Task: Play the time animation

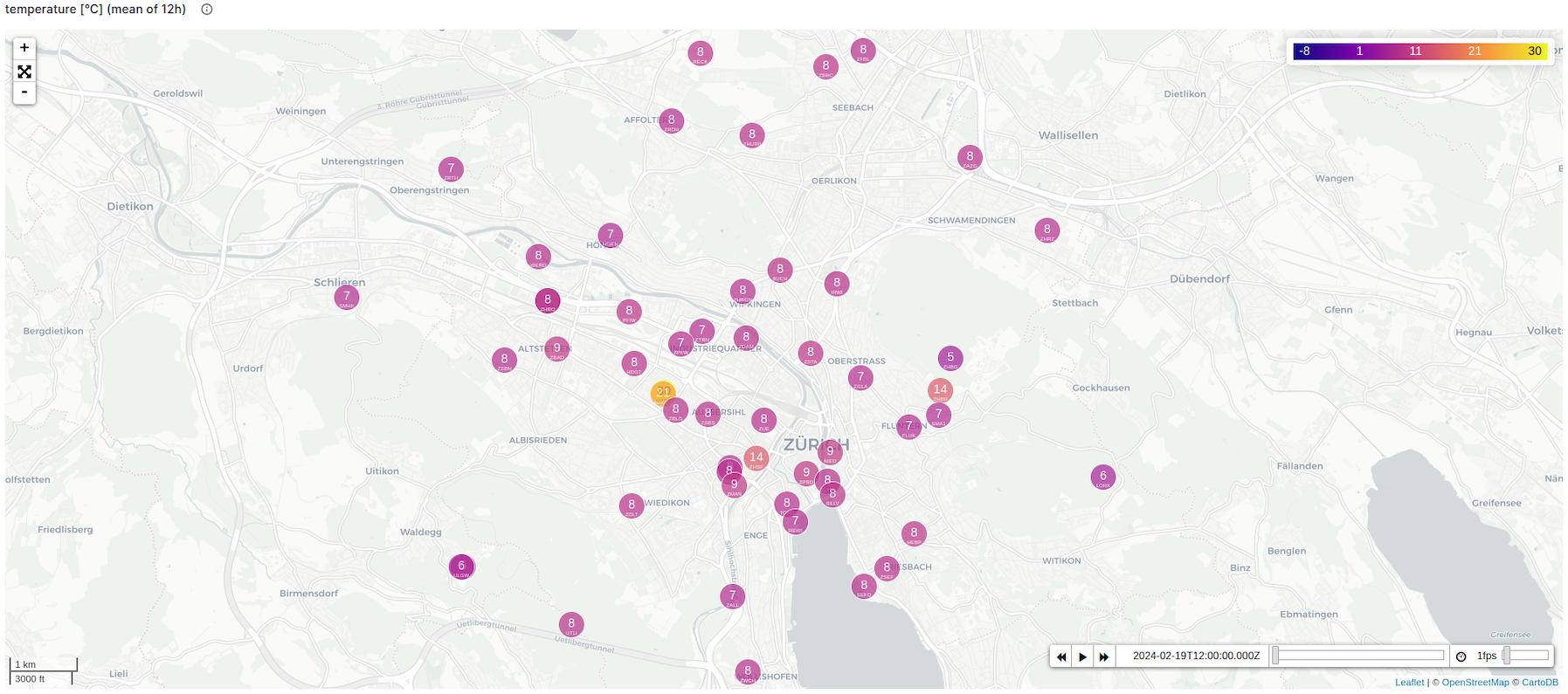Action: (x=1082, y=656)
